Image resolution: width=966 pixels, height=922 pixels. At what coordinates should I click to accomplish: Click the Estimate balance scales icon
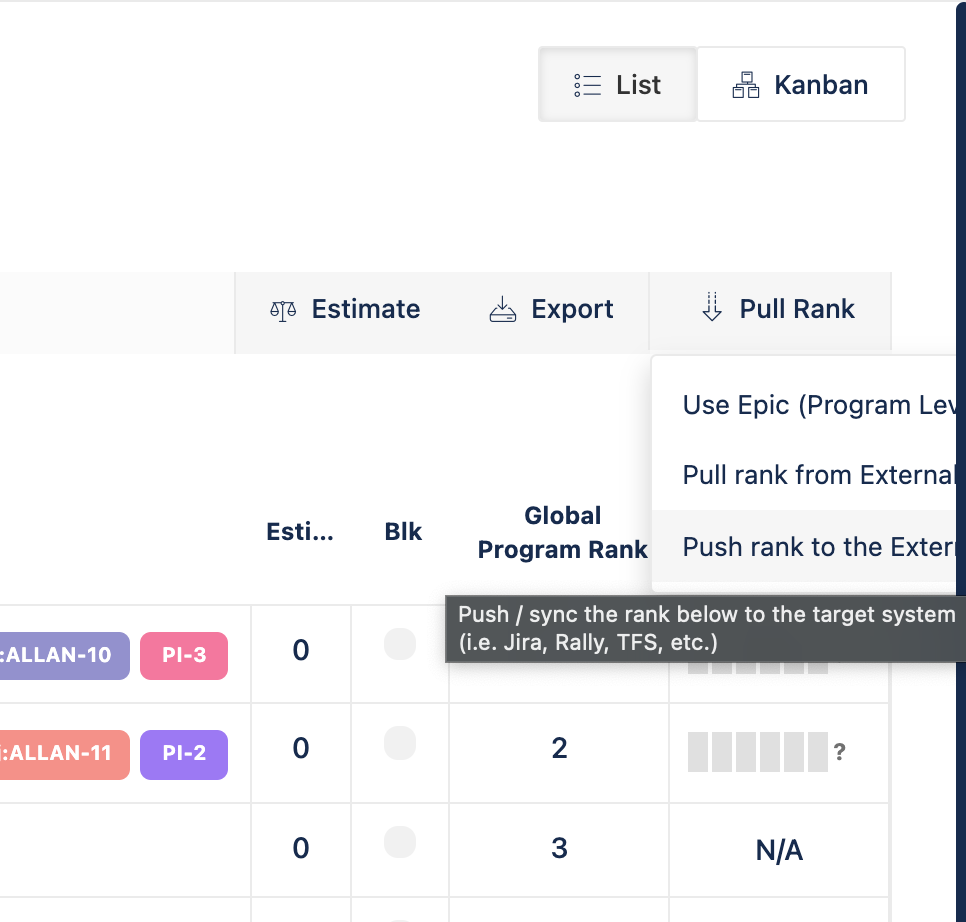(283, 310)
